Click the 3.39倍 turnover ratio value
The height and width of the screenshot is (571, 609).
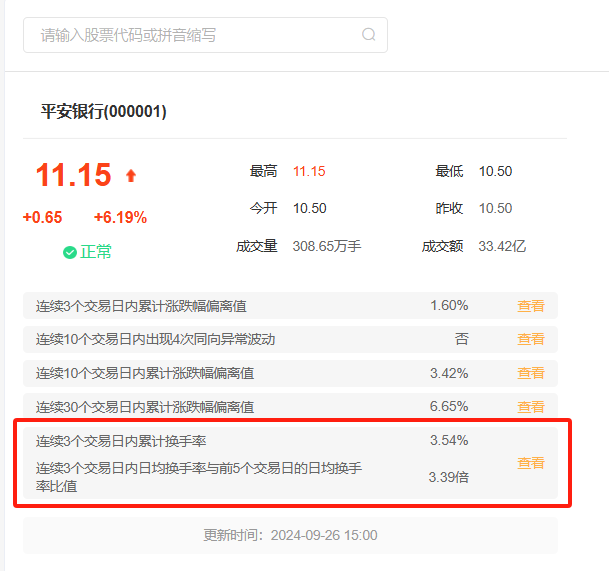click(x=449, y=477)
